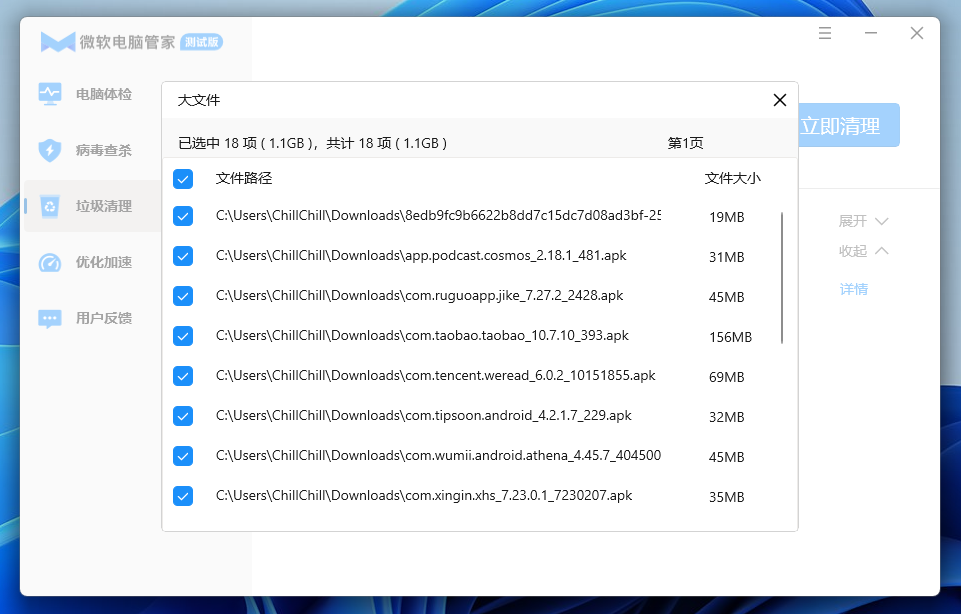
Task: Click the 31MB file size value
Action: (x=726, y=257)
